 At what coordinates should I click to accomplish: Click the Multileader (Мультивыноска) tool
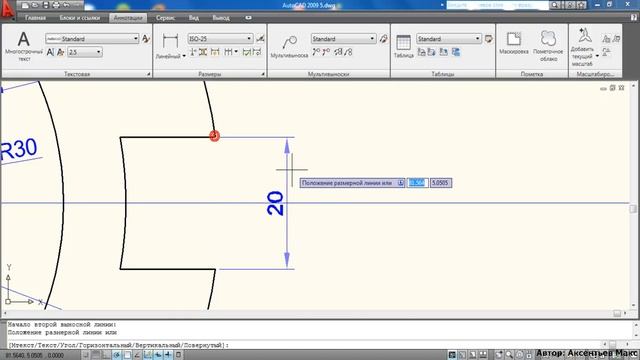pyautogui.click(x=289, y=46)
